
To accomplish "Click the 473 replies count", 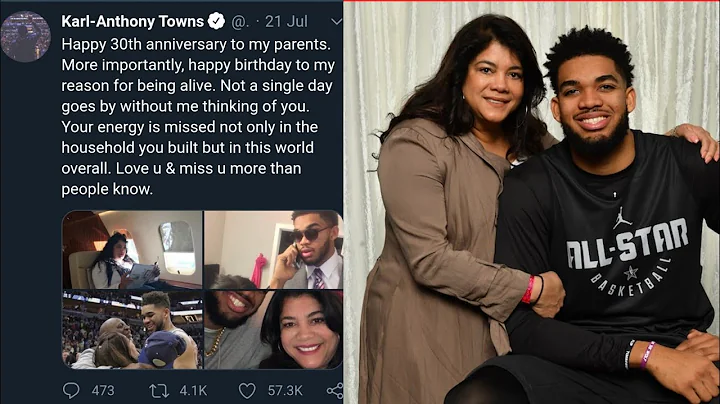I will tap(104, 390).
